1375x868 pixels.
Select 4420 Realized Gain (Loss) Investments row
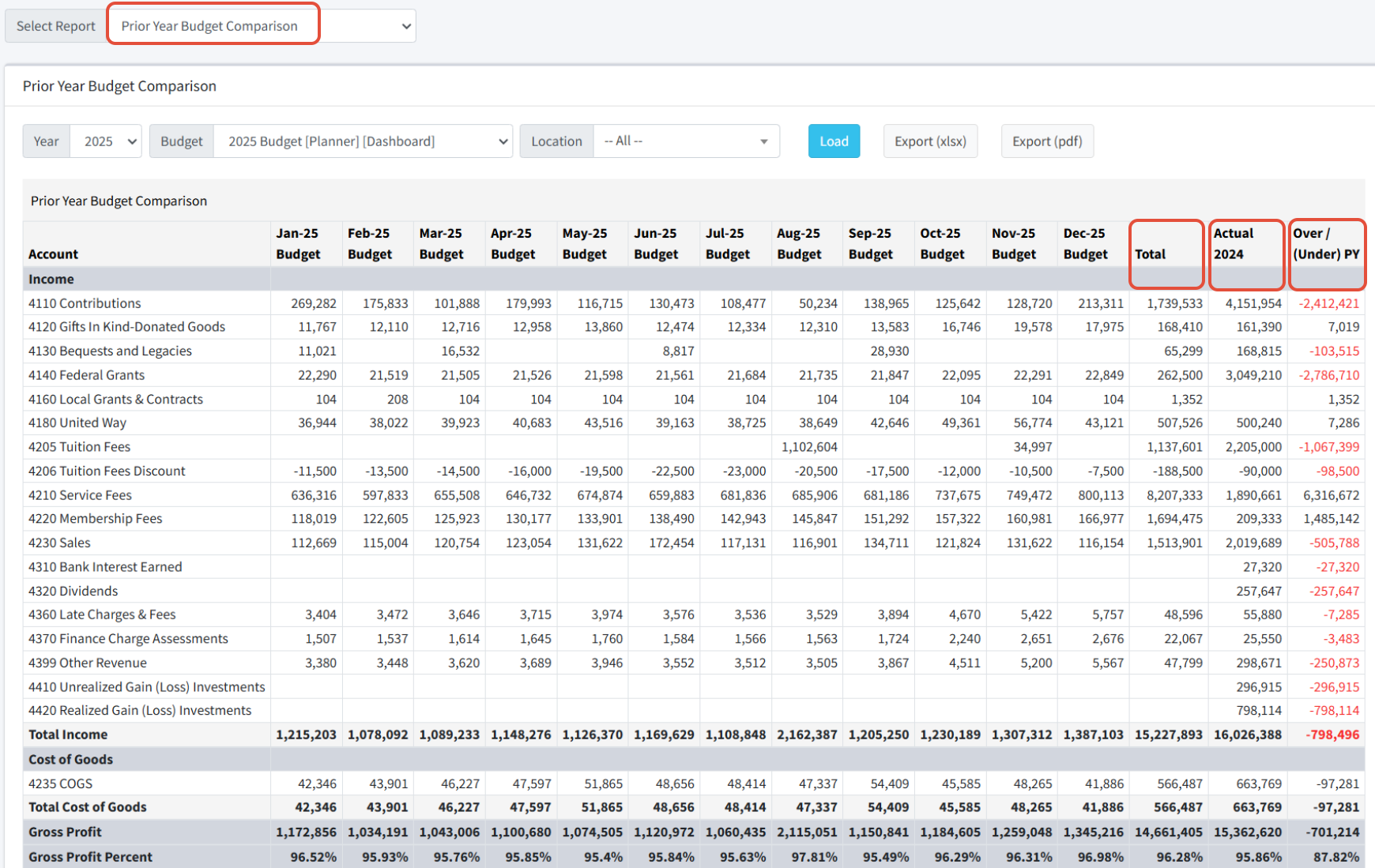pos(694,711)
